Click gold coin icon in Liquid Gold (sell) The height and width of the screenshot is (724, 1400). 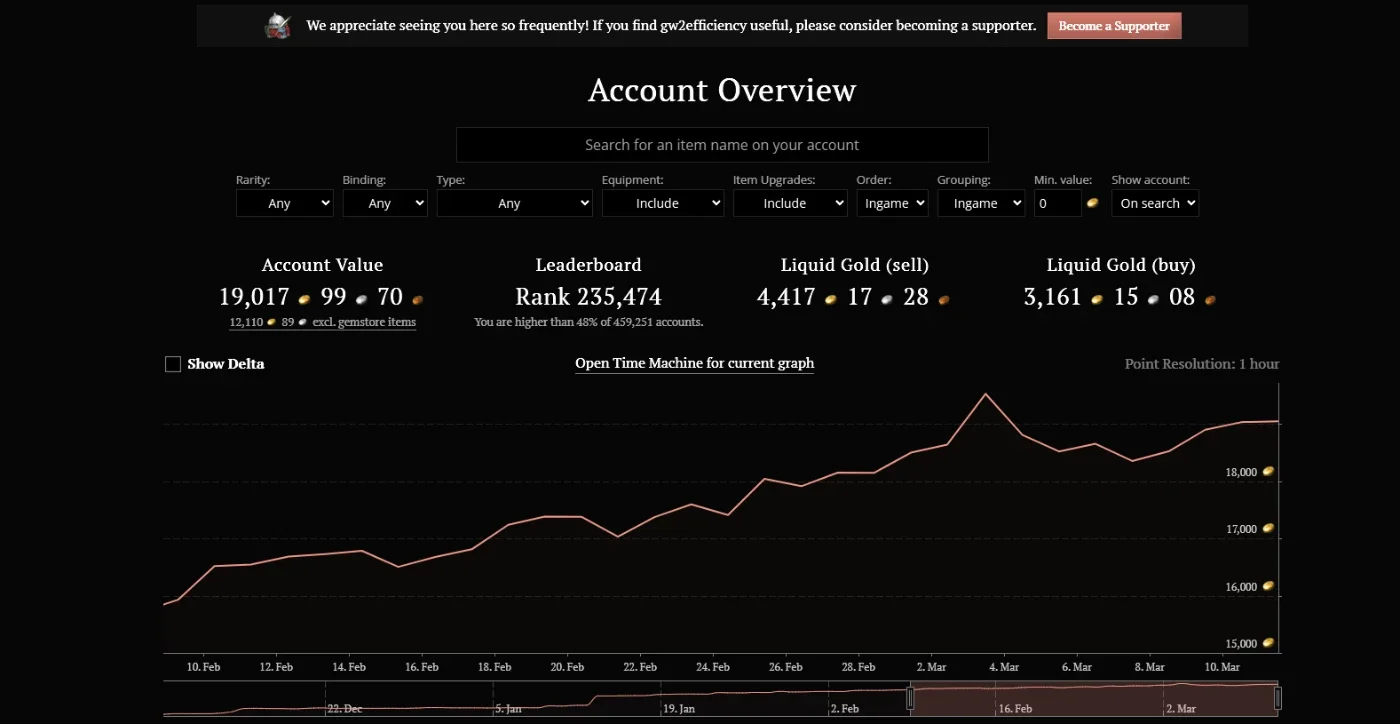tap(830, 298)
